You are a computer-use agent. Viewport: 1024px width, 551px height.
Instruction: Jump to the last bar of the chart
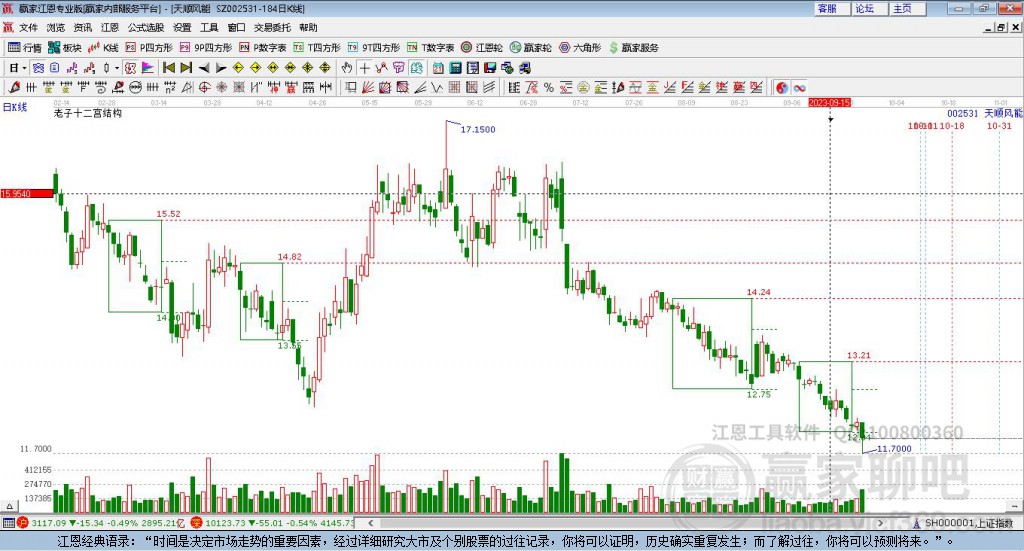(x=186, y=68)
